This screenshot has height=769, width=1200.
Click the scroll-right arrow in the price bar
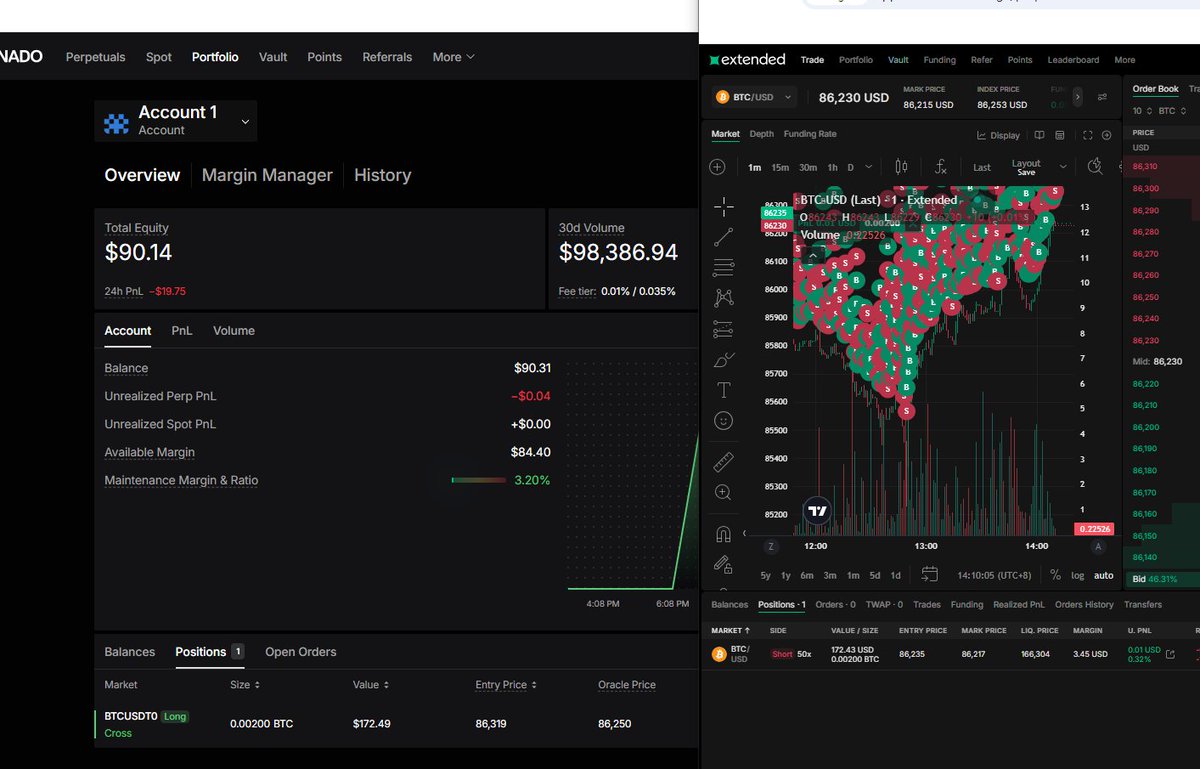(1077, 97)
